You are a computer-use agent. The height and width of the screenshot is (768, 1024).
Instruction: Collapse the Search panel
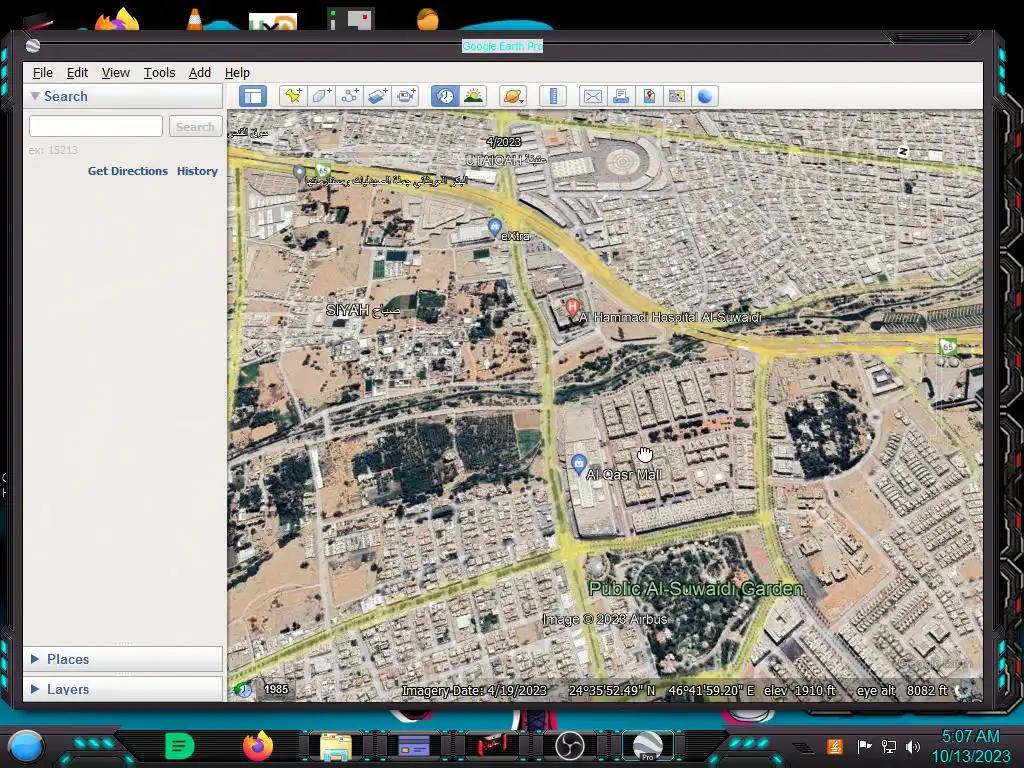pos(35,96)
